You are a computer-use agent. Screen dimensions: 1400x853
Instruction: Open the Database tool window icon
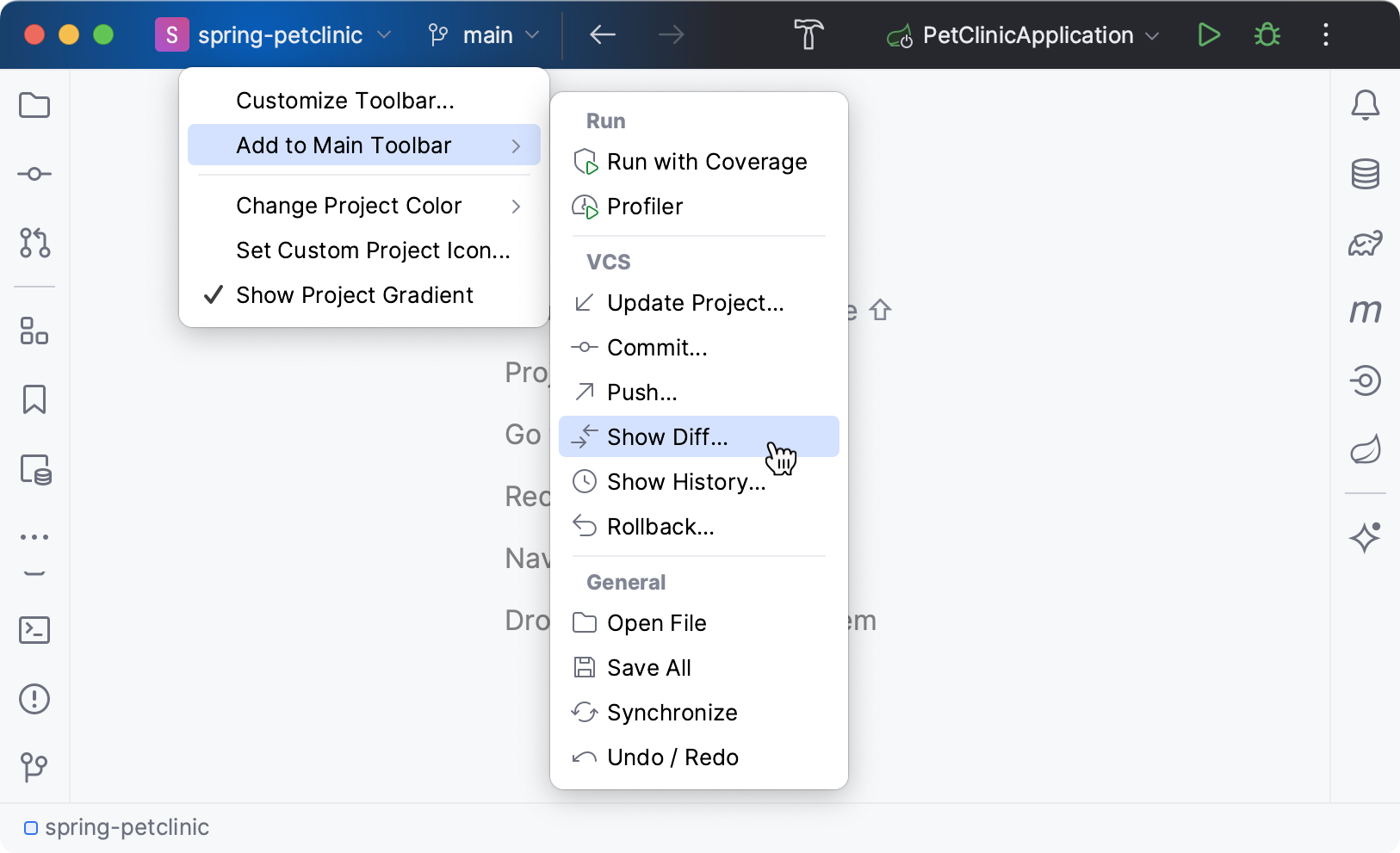point(1366,174)
